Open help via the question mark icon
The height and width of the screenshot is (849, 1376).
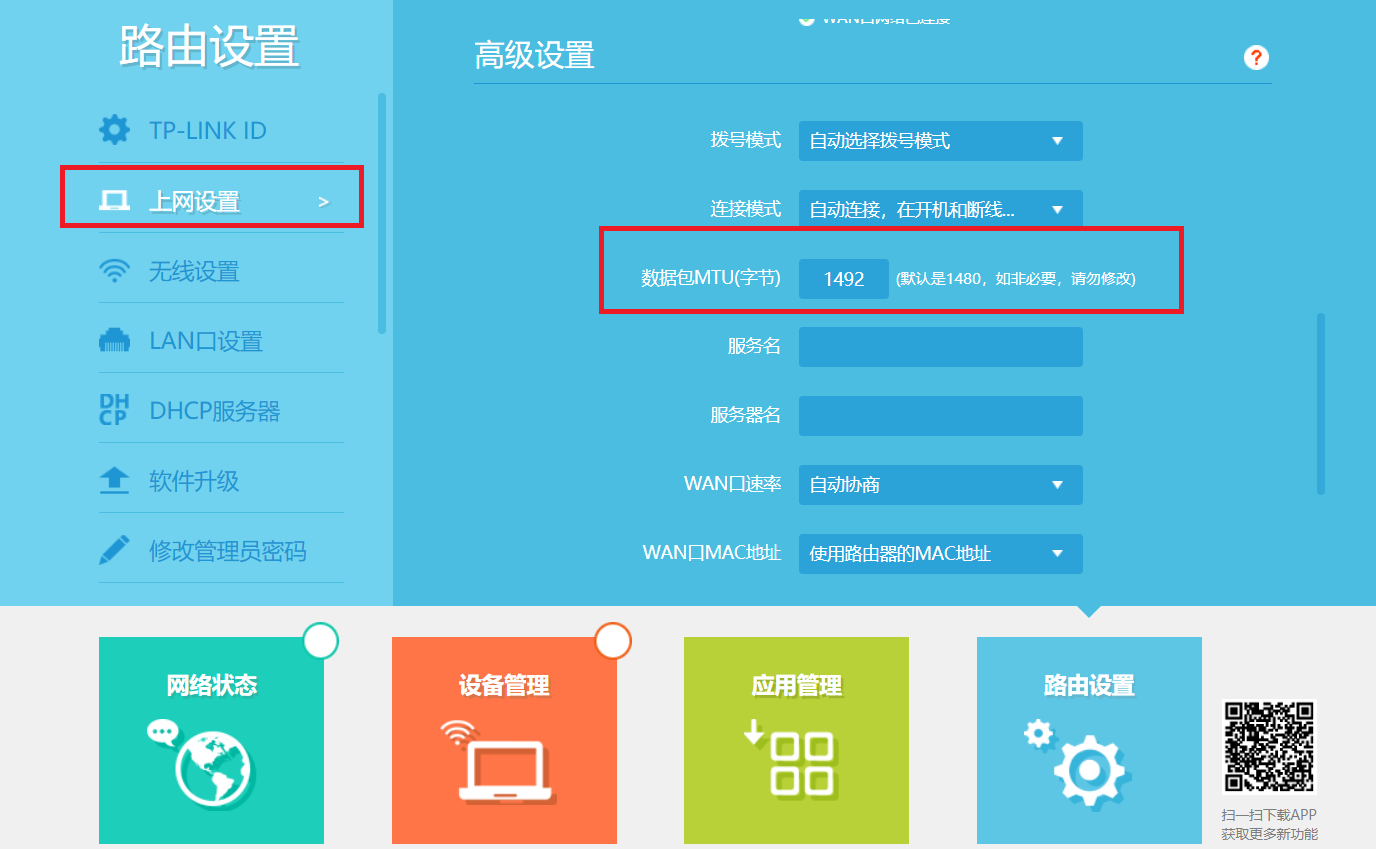tap(1256, 57)
